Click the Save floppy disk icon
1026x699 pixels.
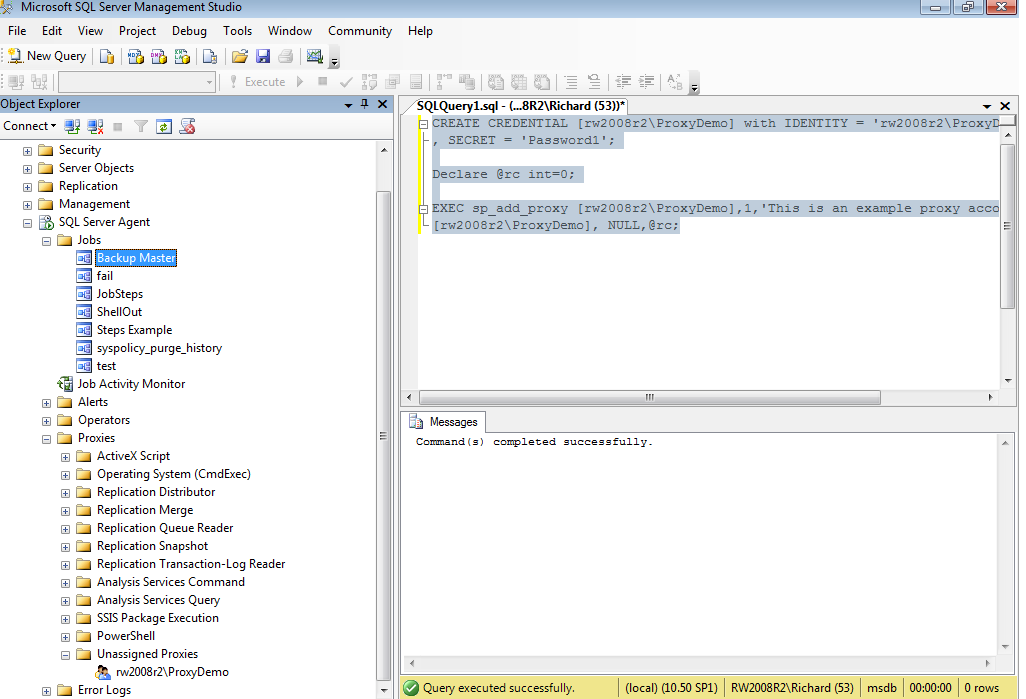click(x=263, y=56)
